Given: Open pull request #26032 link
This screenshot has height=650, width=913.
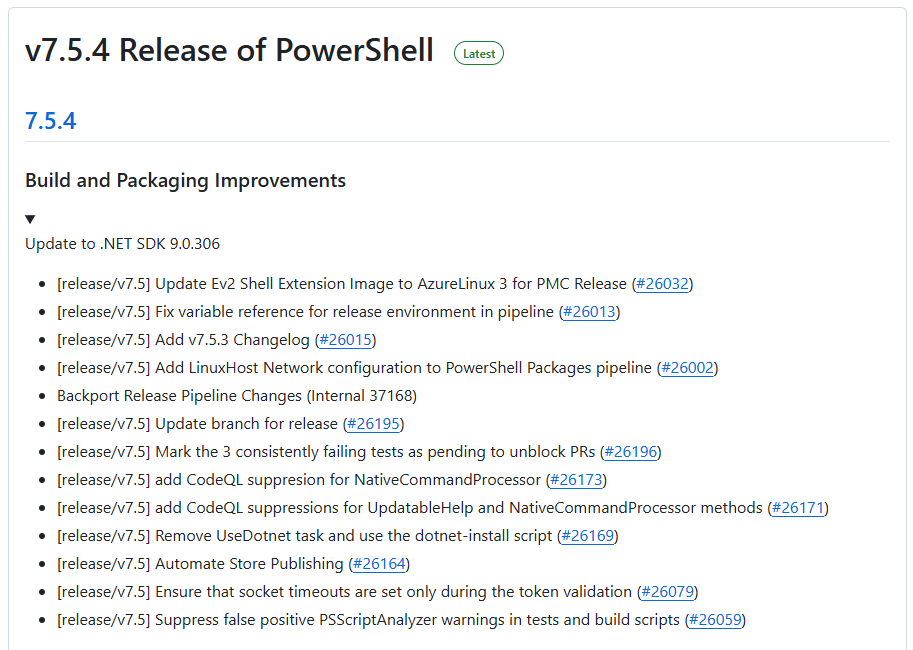Looking at the screenshot, I should [x=662, y=284].
